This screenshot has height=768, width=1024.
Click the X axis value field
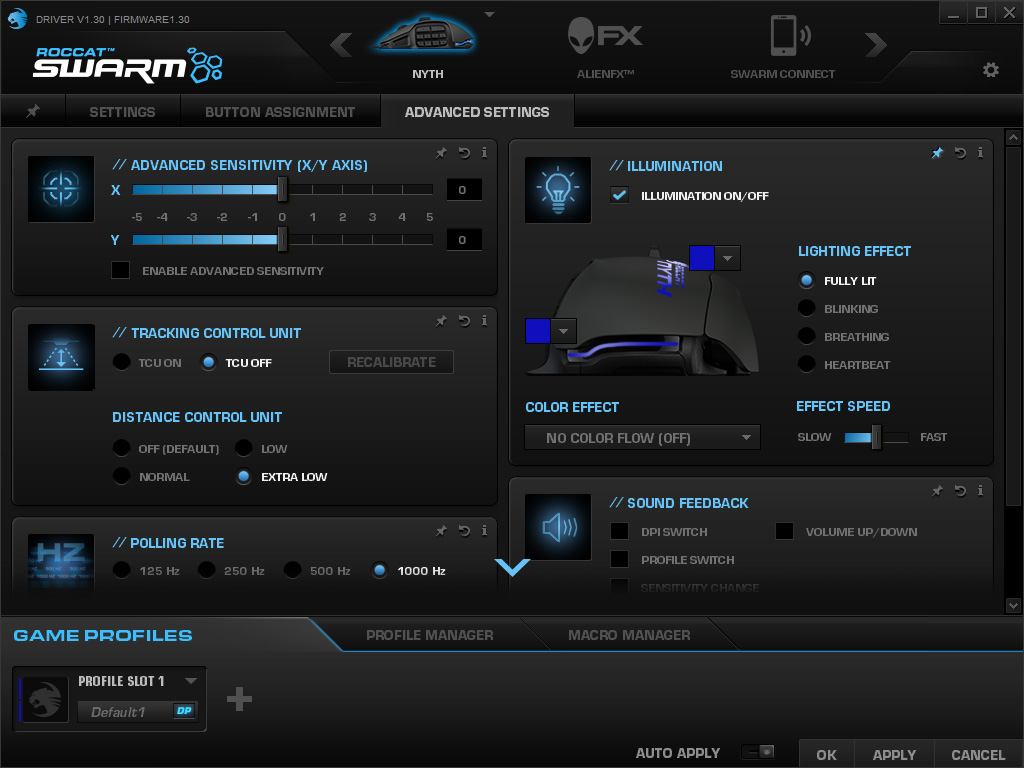[x=464, y=189]
